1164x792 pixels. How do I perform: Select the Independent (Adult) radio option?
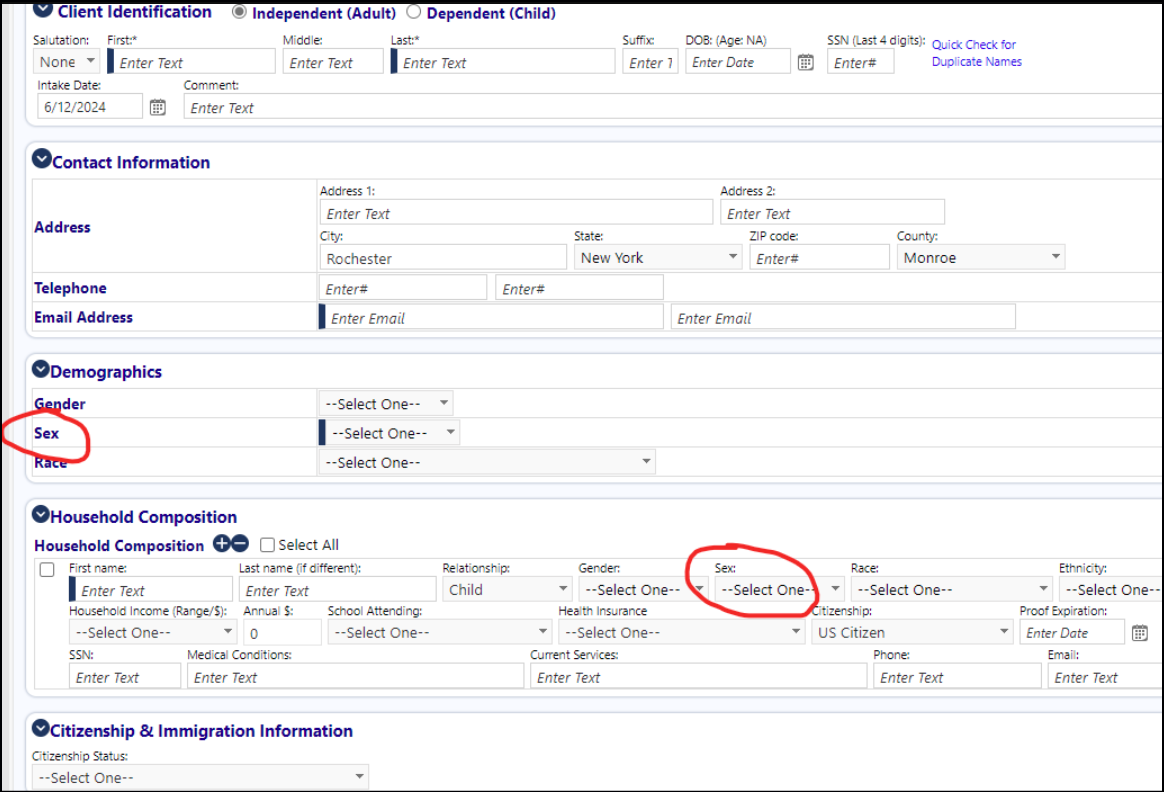point(239,13)
